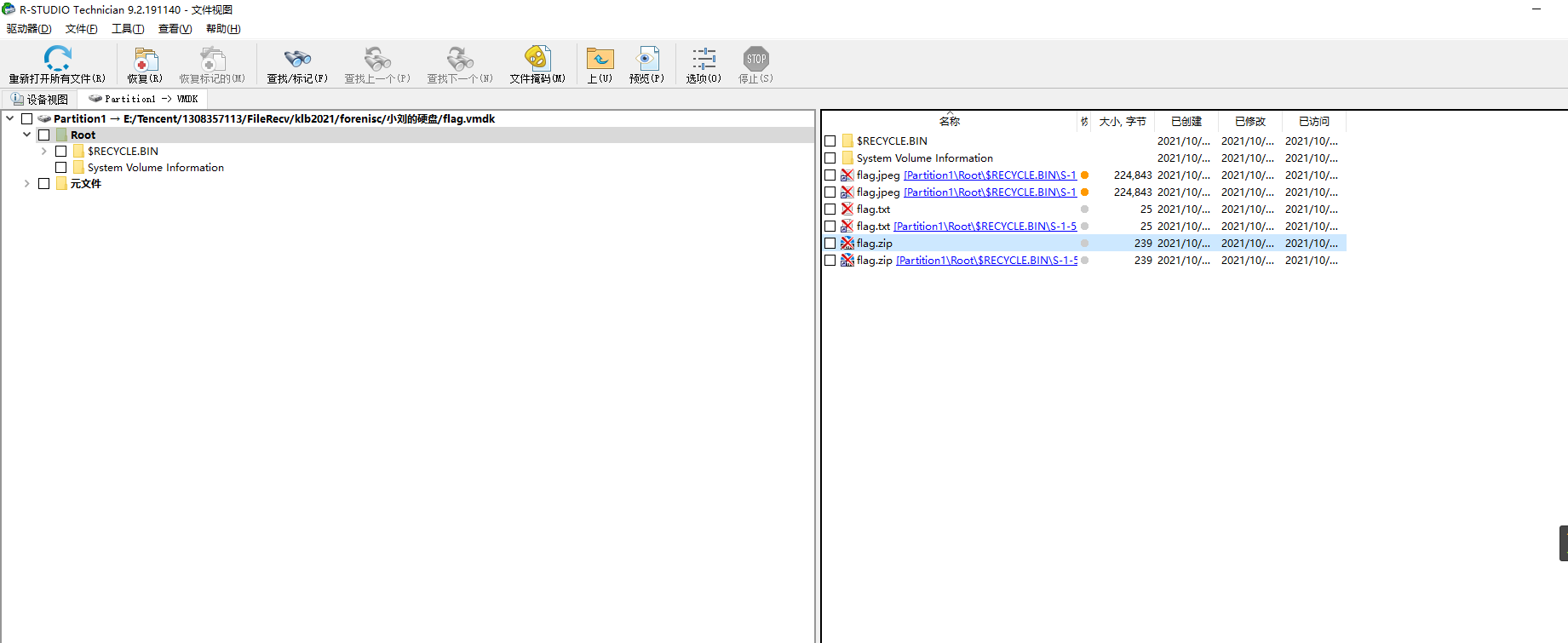Click the Find Previous (查找上一个) icon
Image resolution: width=1568 pixels, height=643 pixels.
pos(377,59)
